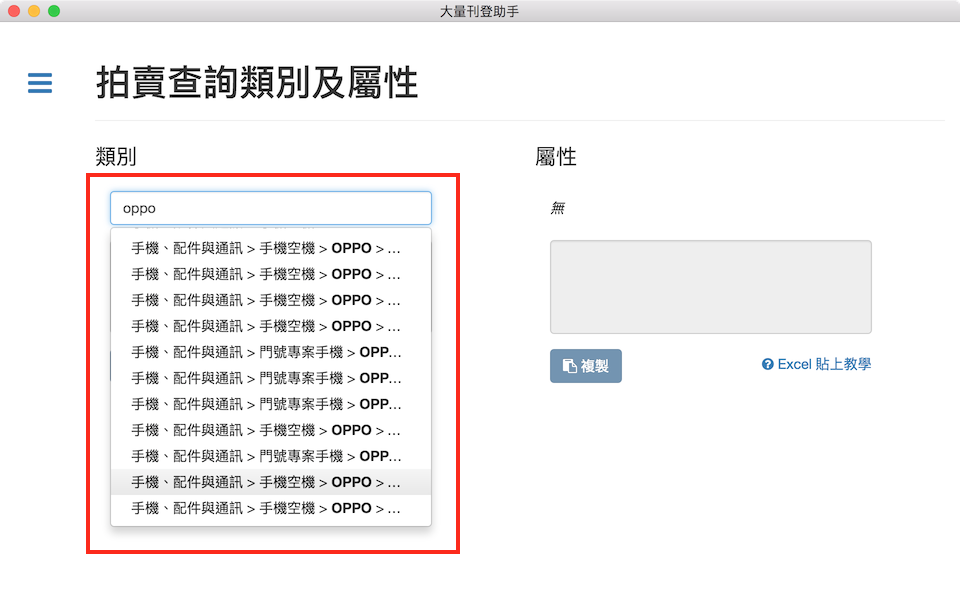Select the first 門號專案手機 > OPPO suggestion
The image size is (960, 600).
point(266,352)
